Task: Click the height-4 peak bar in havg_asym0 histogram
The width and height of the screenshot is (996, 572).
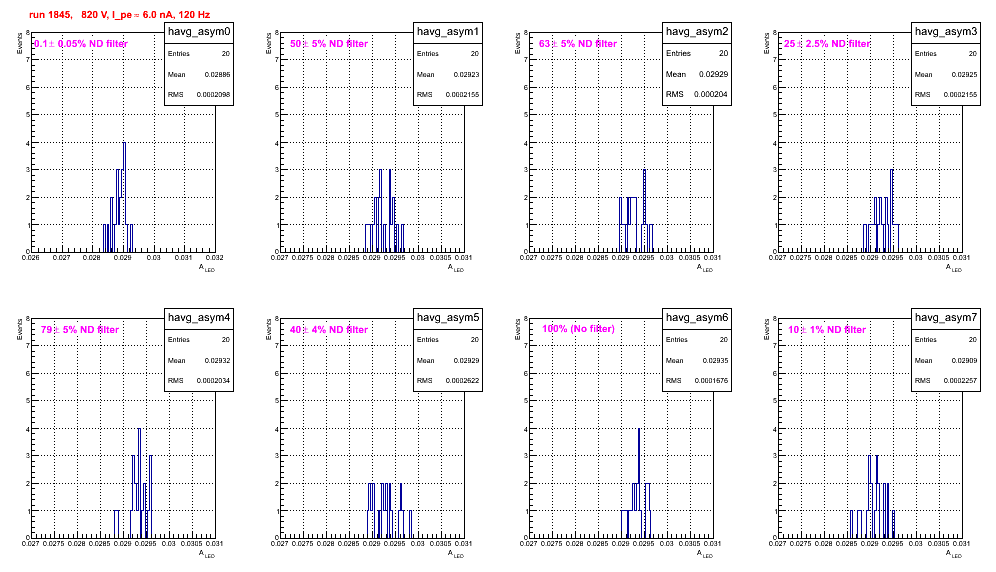Action: pos(124,197)
